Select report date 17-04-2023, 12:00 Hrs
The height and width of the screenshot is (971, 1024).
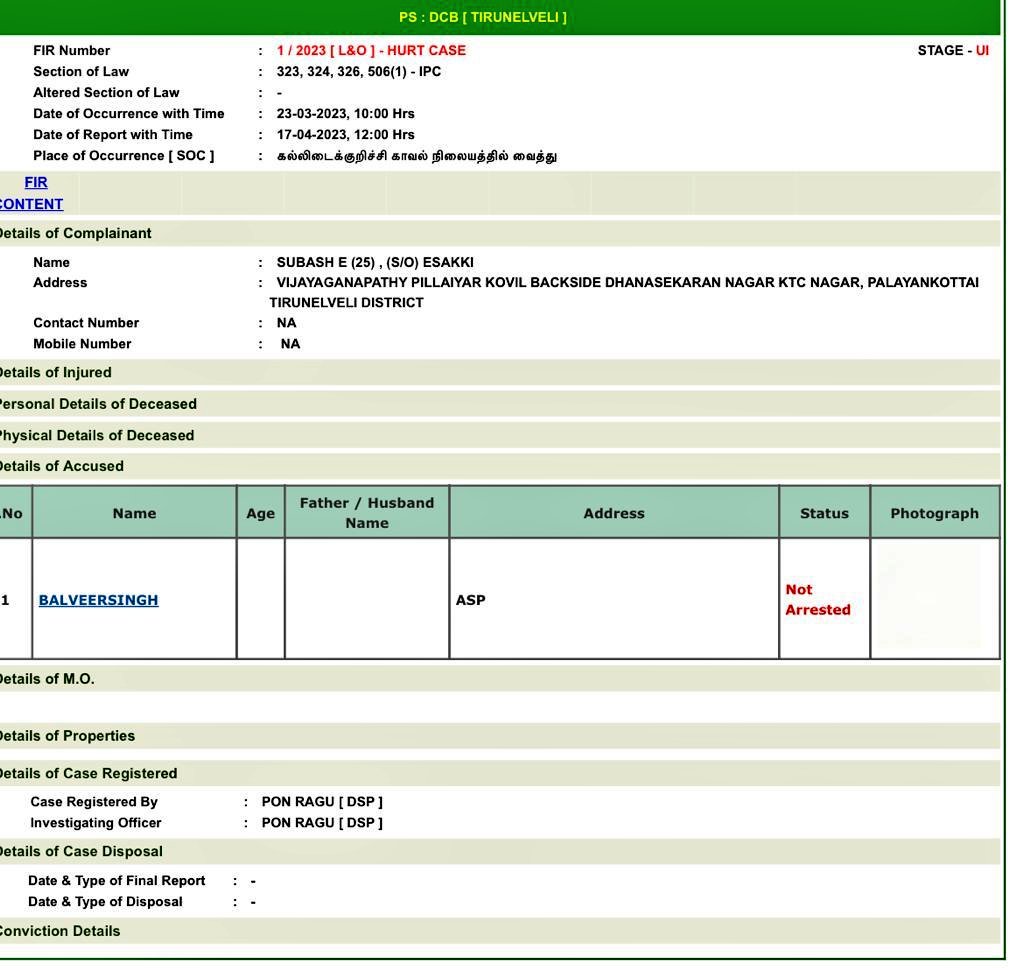345,135
